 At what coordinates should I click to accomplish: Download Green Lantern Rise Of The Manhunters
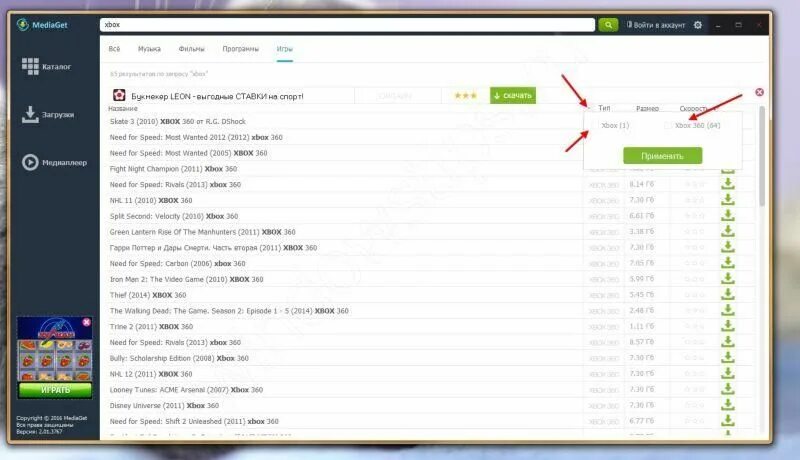[x=728, y=231]
